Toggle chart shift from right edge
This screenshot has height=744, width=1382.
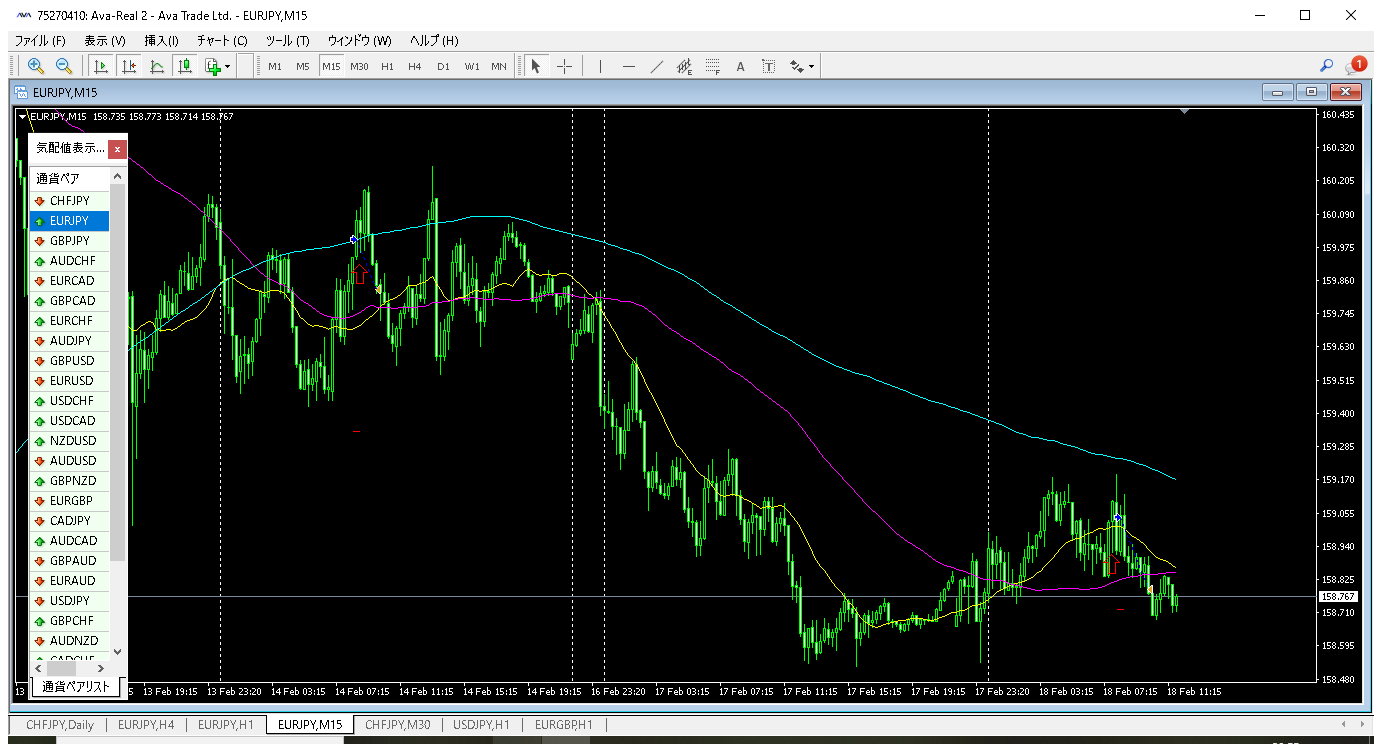coord(129,66)
